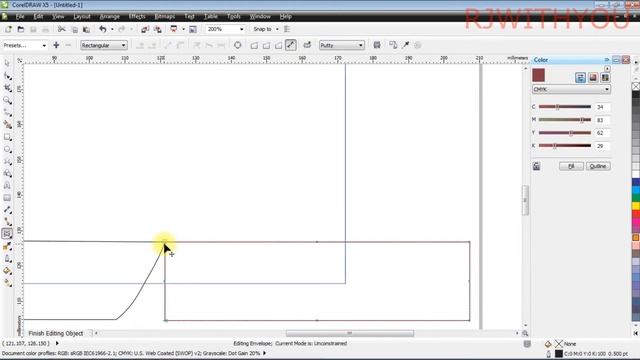The image size is (640, 360).
Task: Open the CMYK color model dropdown
Action: click(x=571, y=89)
